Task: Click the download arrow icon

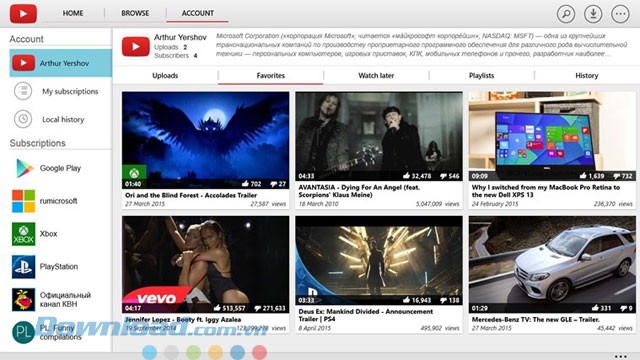Action: pos(593,14)
